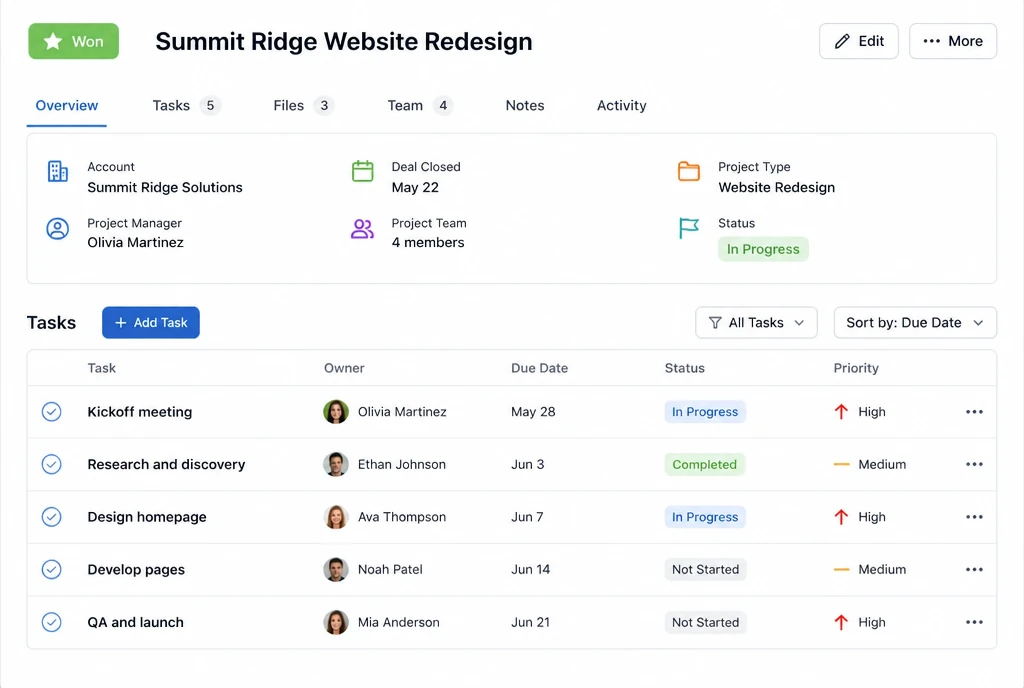Click the Edit button
Image resolution: width=1024 pixels, height=688 pixels.
click(859, 41)
